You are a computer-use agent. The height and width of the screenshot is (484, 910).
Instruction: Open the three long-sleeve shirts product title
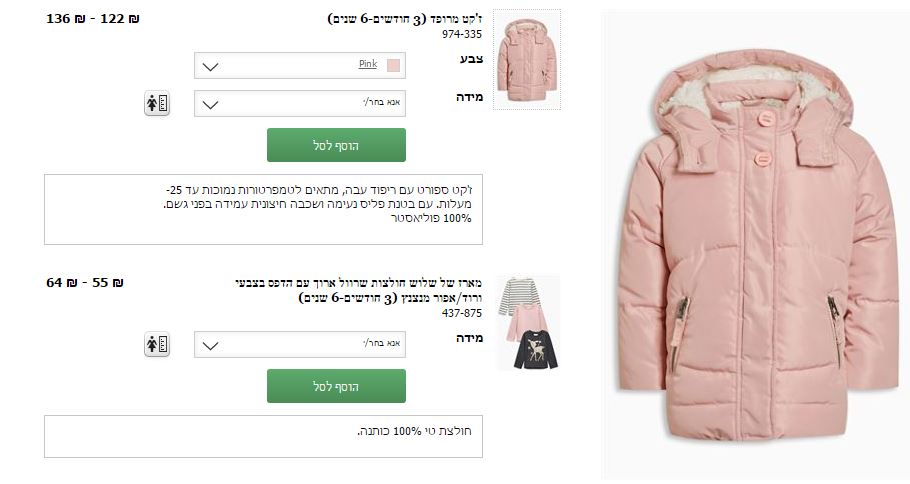[359, 290]
